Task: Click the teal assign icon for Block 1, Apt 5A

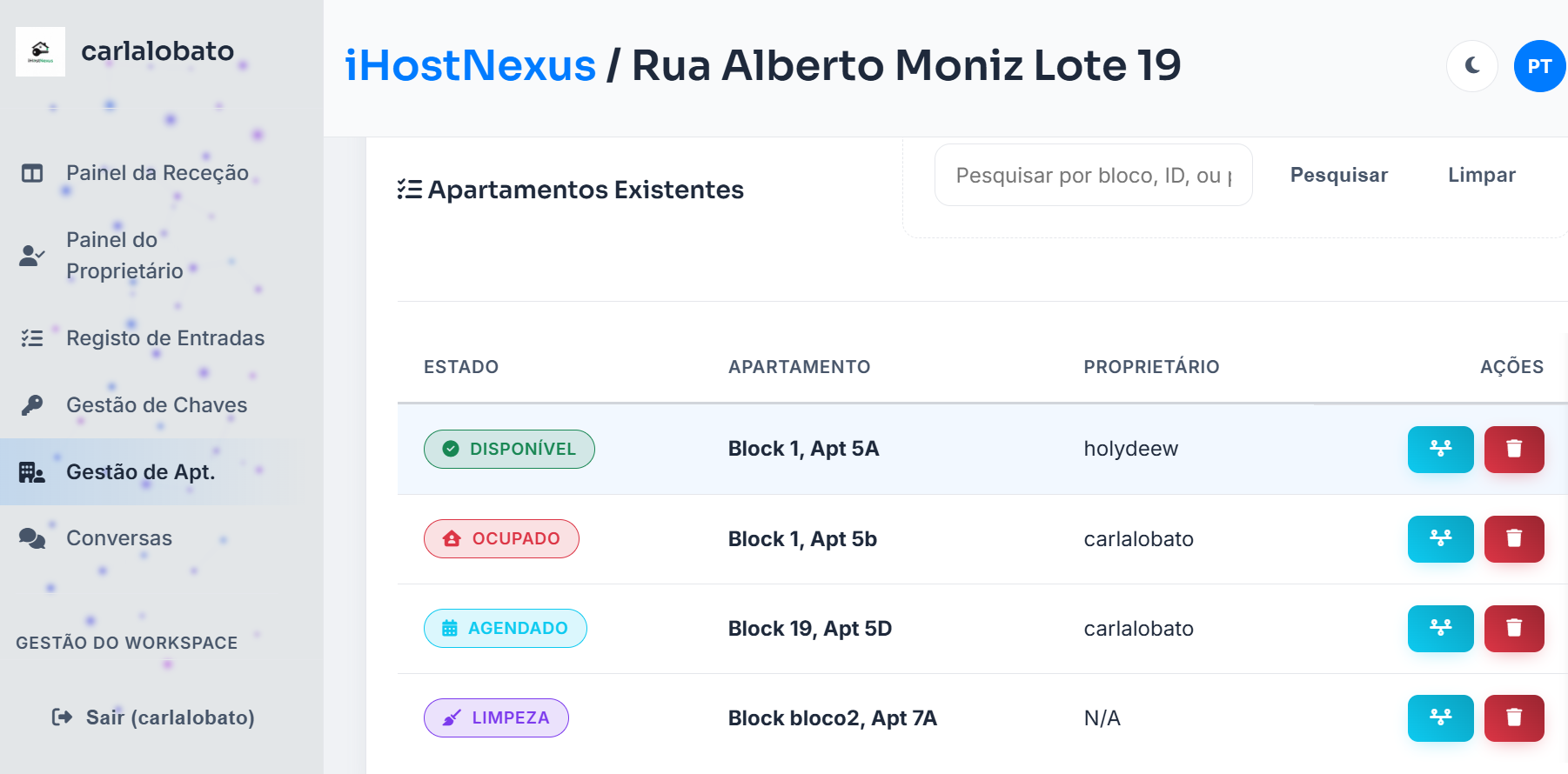Action: [1440, 449]
